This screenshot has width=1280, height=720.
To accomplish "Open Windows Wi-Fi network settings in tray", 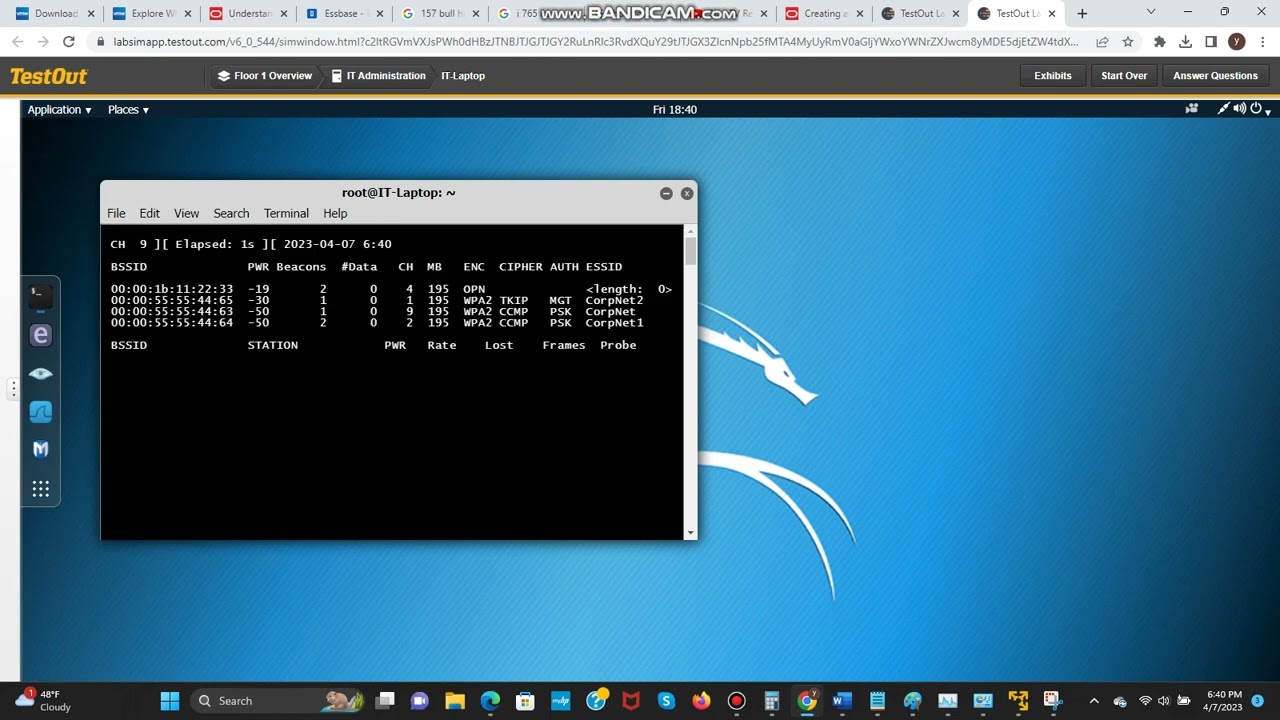I will [1145, 701].
